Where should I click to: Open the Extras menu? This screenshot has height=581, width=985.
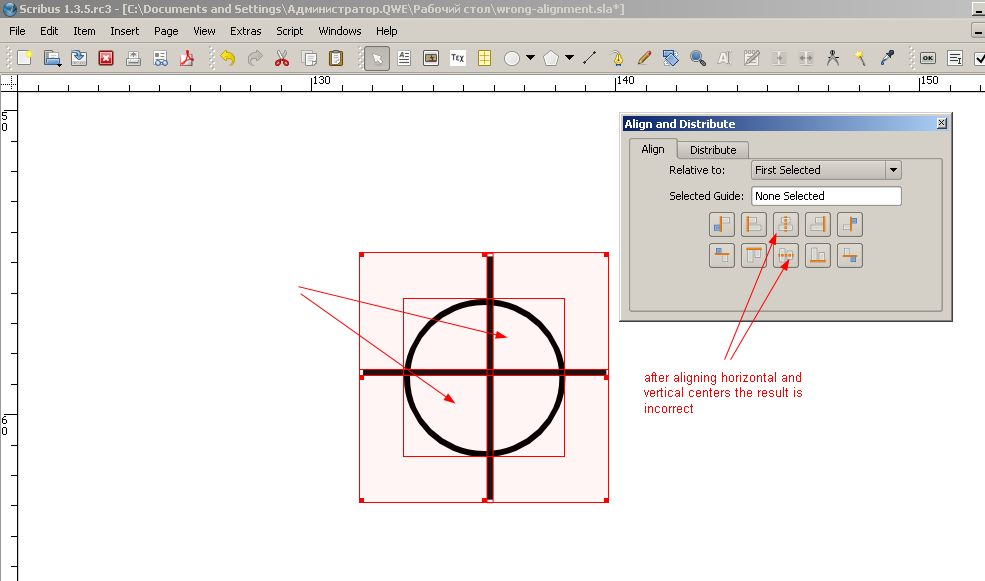(245, 31)
